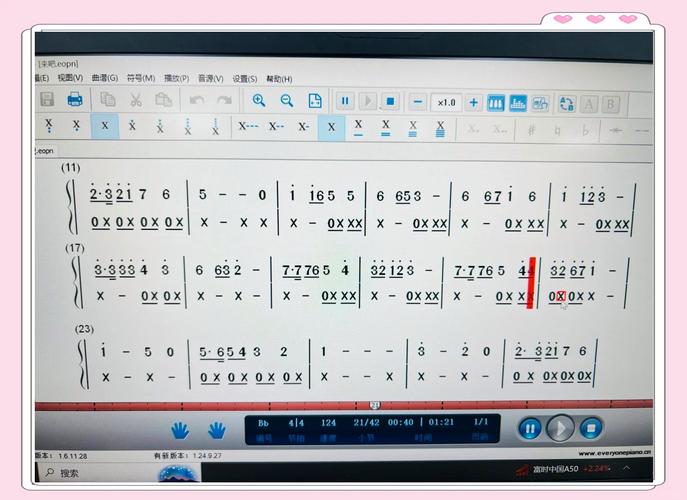Decrease playback speed with minus button

click(418, 102)
